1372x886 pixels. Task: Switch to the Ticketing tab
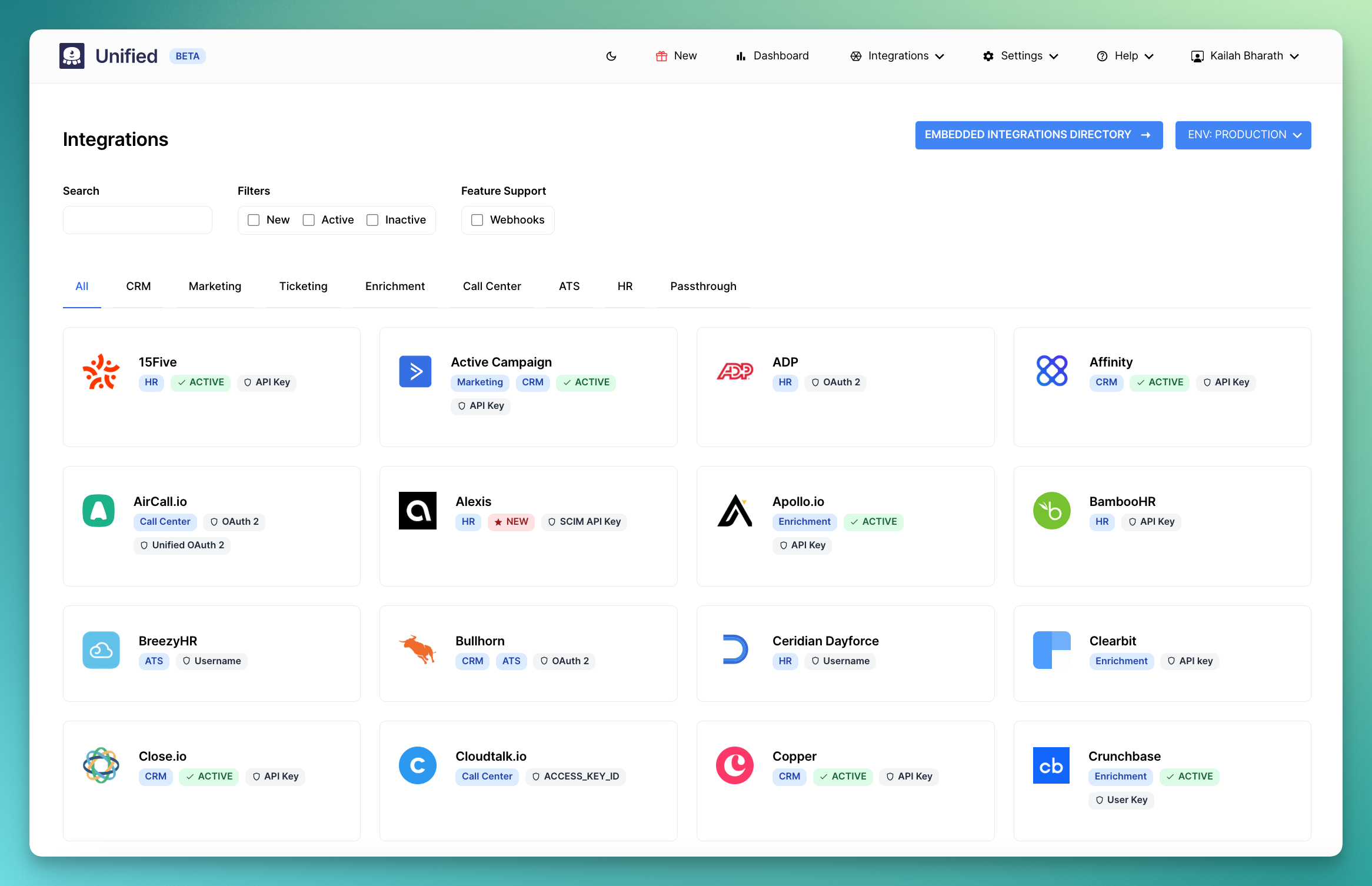(303, 287)
